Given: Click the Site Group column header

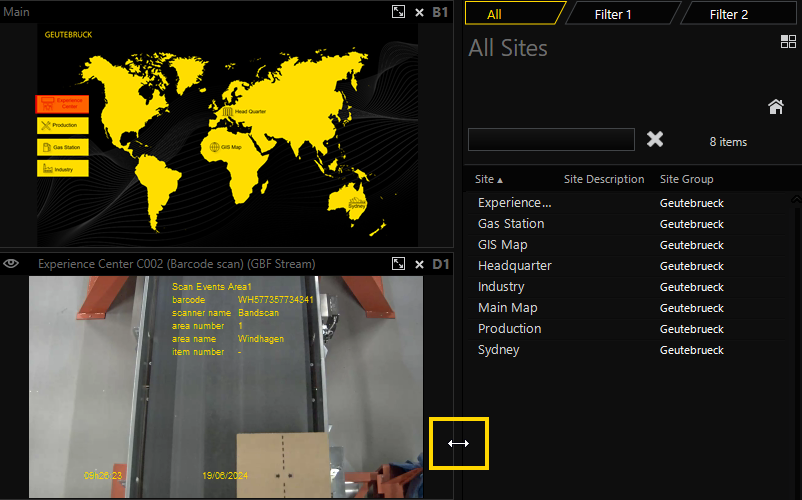Looking at the screenshot, I should pos(686,179).
